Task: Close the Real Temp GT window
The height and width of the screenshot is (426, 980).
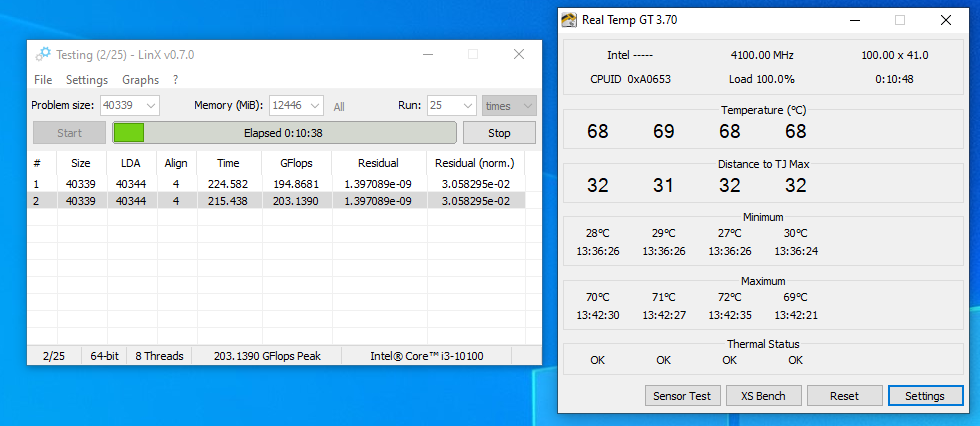Action: [x=946, y=19]
